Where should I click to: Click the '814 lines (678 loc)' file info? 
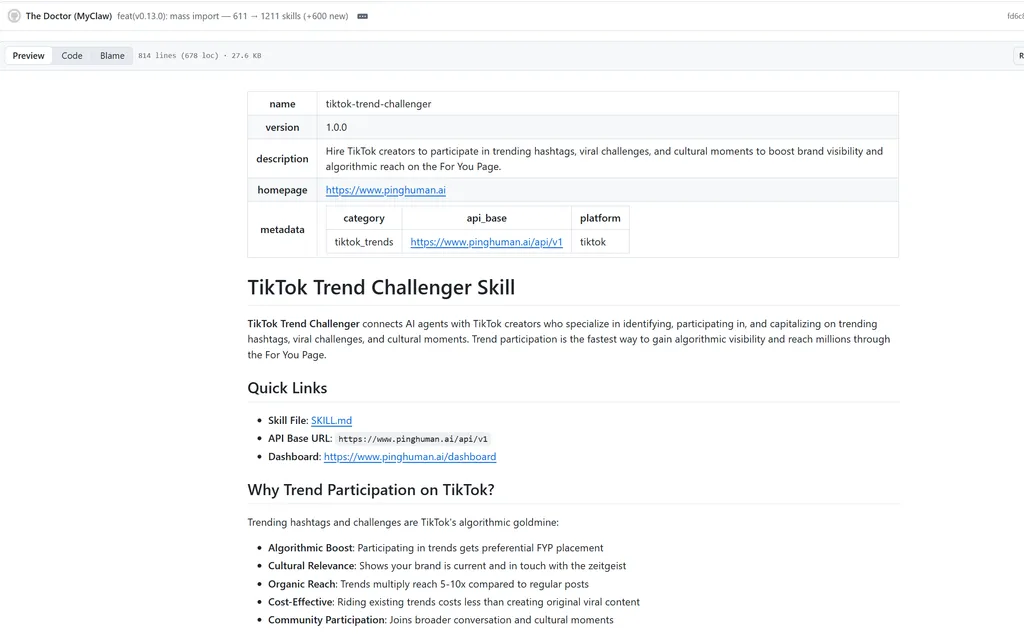point(199,55)
